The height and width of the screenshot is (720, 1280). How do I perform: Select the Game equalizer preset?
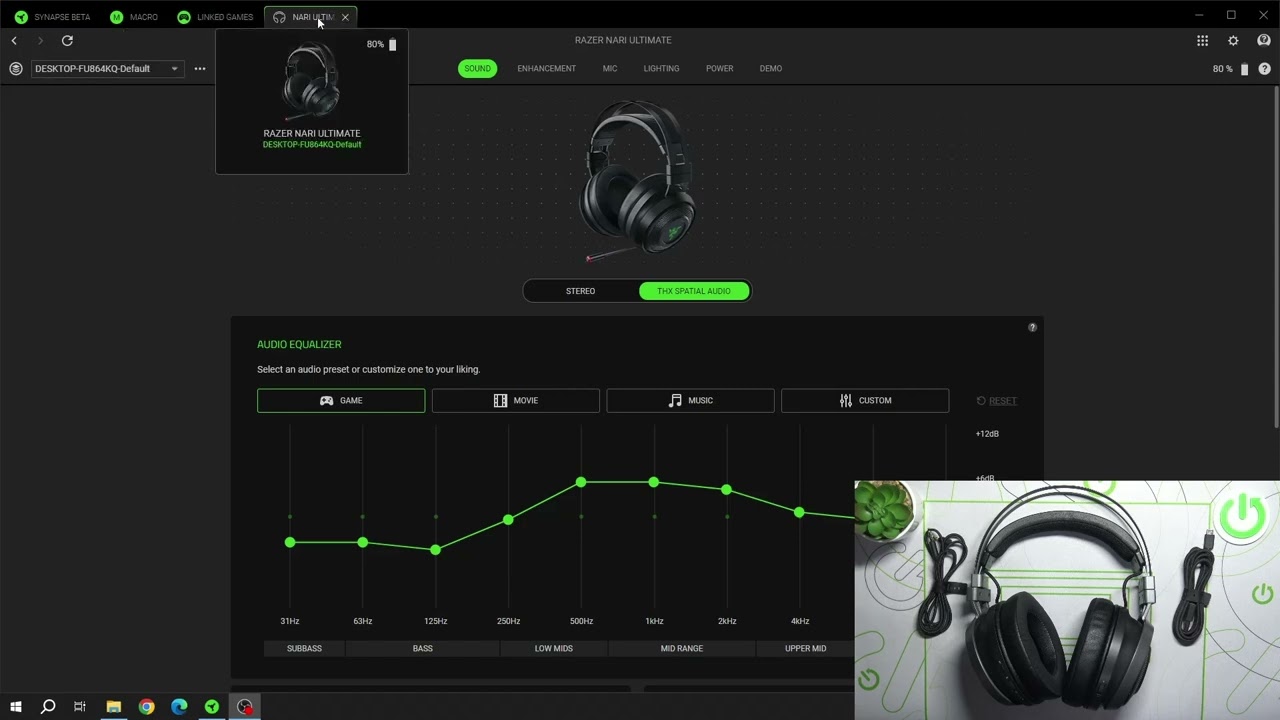click(341, 400)
